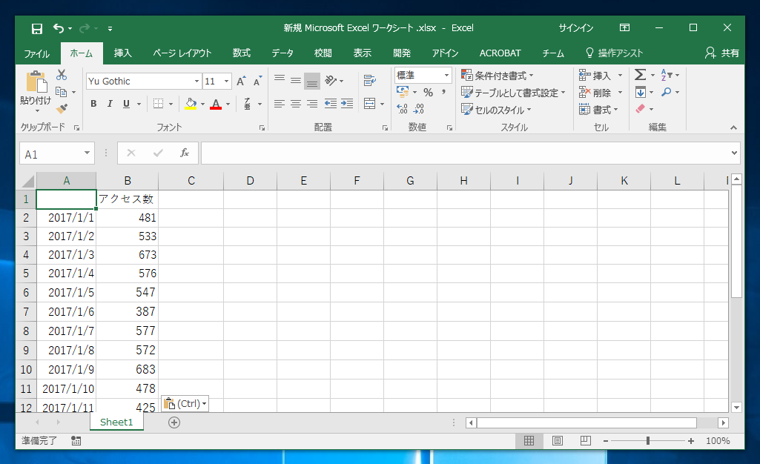Switch to page layout view in status bar

pos(557,440)
